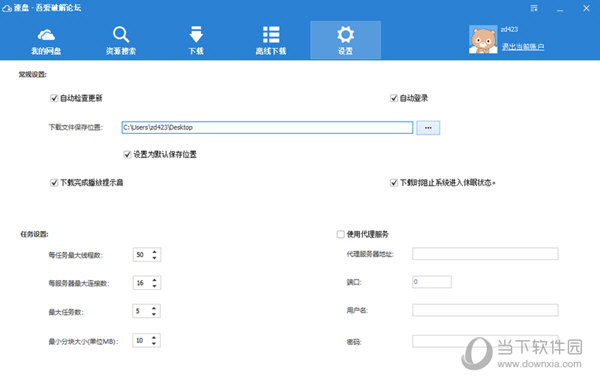Go to the 下载 download tab

[x=196, y=41]
